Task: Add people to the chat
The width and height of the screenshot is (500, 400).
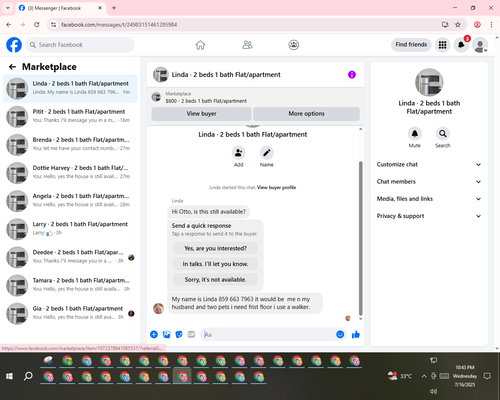Action: [x=239, y=153]
